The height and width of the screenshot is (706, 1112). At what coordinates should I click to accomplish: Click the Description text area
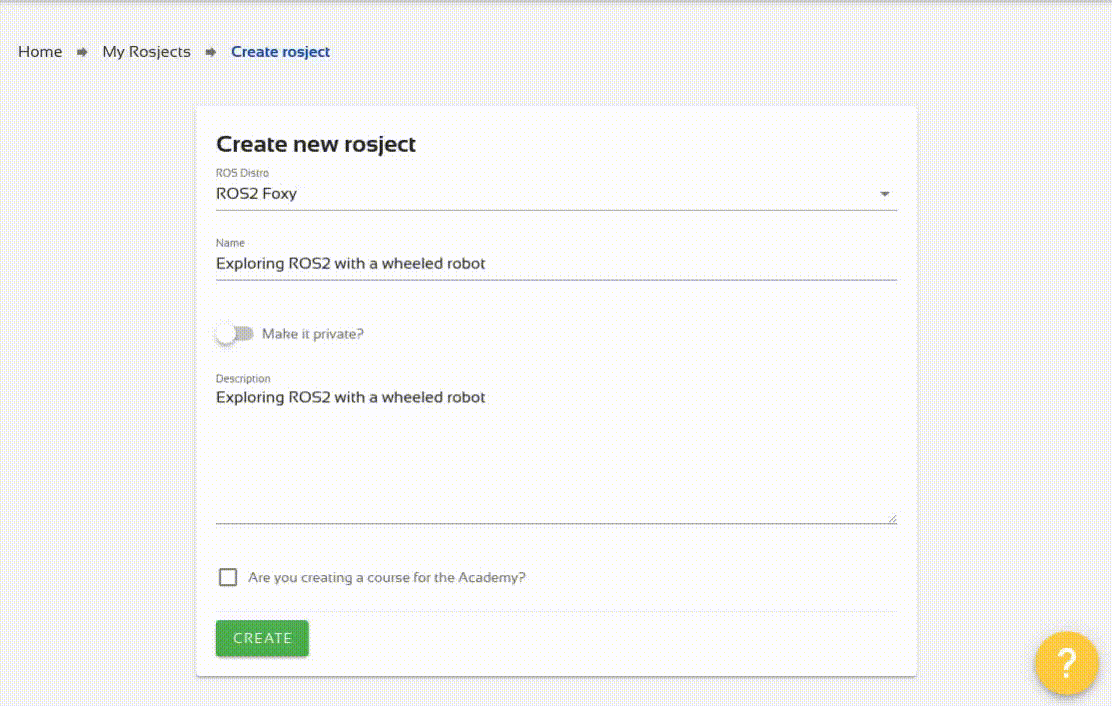click(556, 456)
